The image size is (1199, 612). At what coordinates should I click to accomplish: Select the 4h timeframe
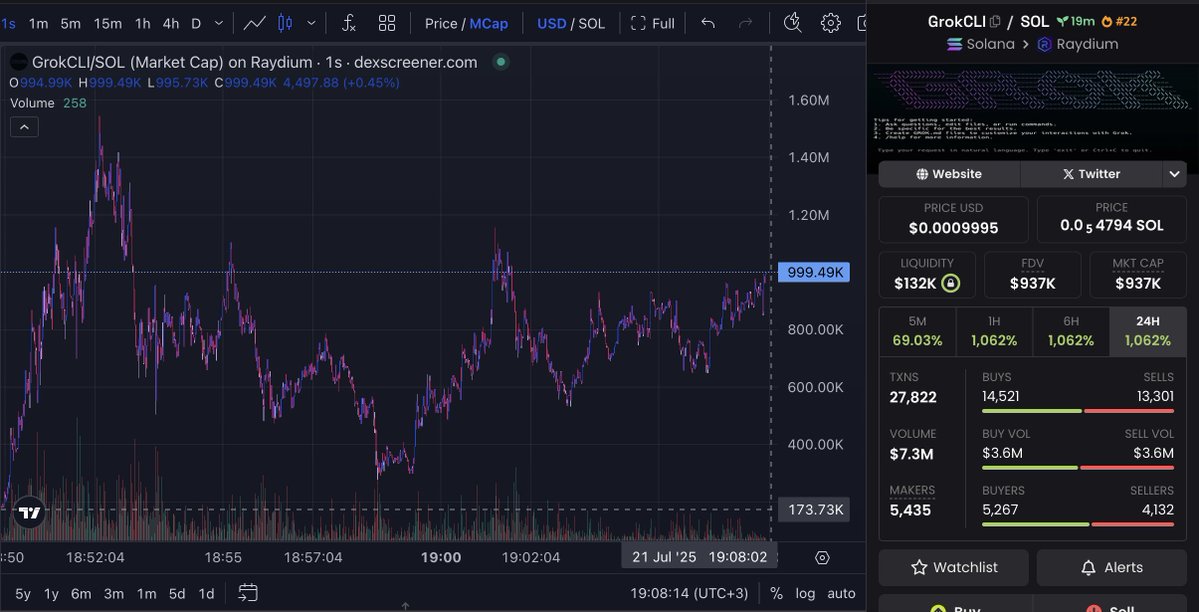(171, 24)
